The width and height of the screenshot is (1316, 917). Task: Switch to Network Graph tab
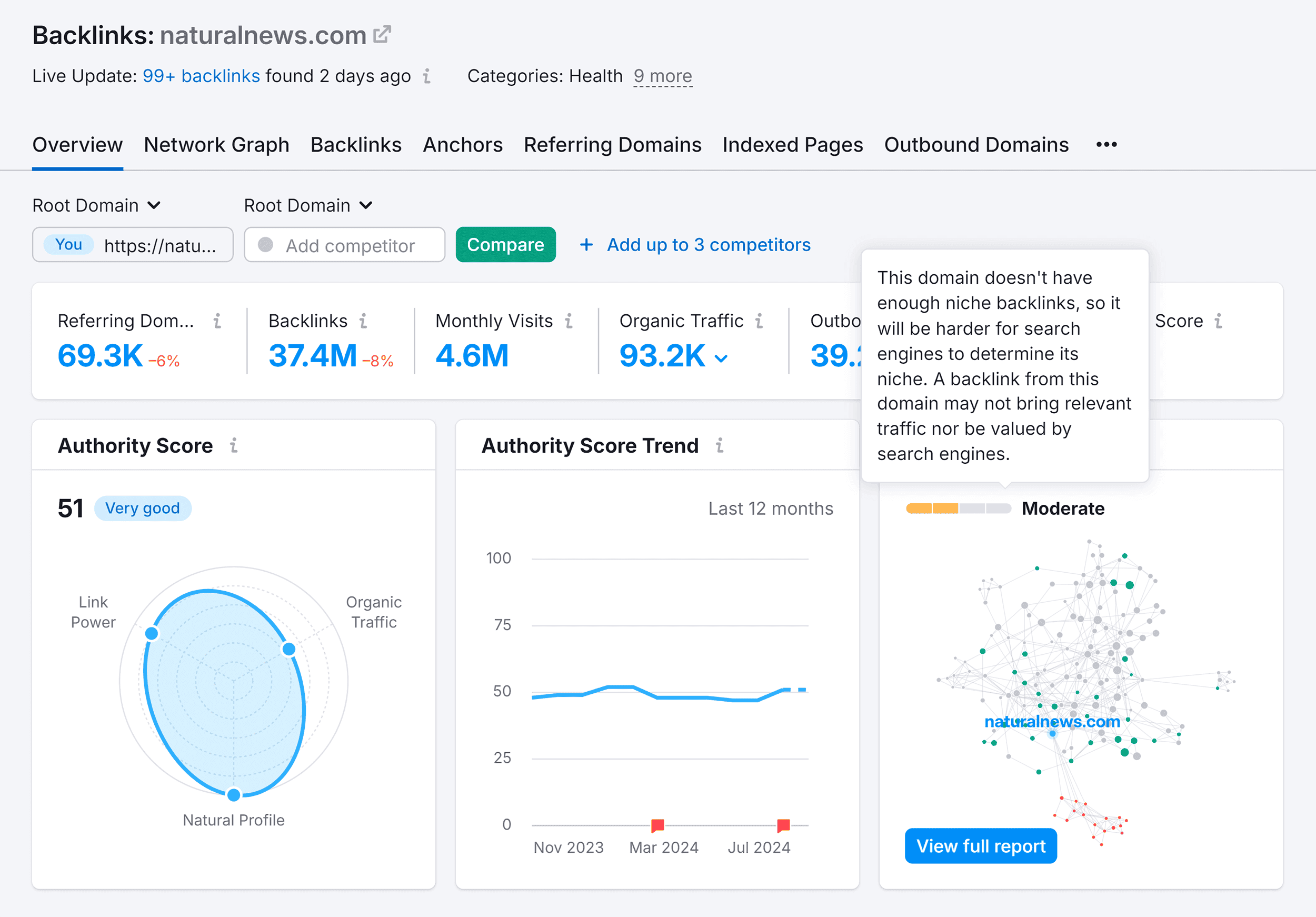pyautogui.click(x=217, y=145)
